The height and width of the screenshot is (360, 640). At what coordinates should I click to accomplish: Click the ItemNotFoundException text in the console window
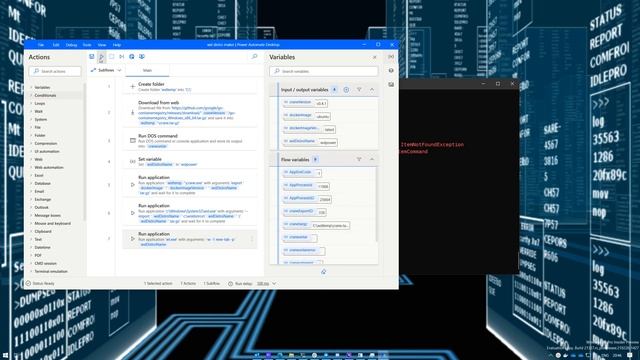(433, 144)
